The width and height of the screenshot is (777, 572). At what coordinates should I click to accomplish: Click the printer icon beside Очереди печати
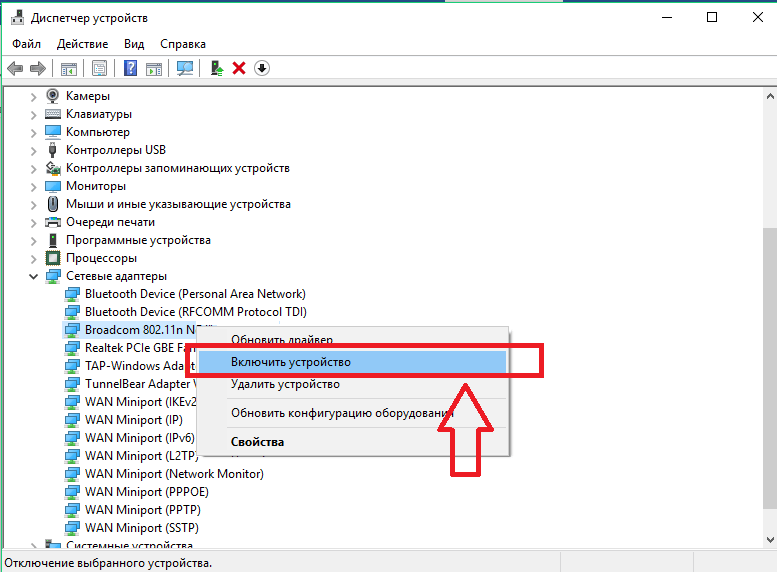coord(53,222)
